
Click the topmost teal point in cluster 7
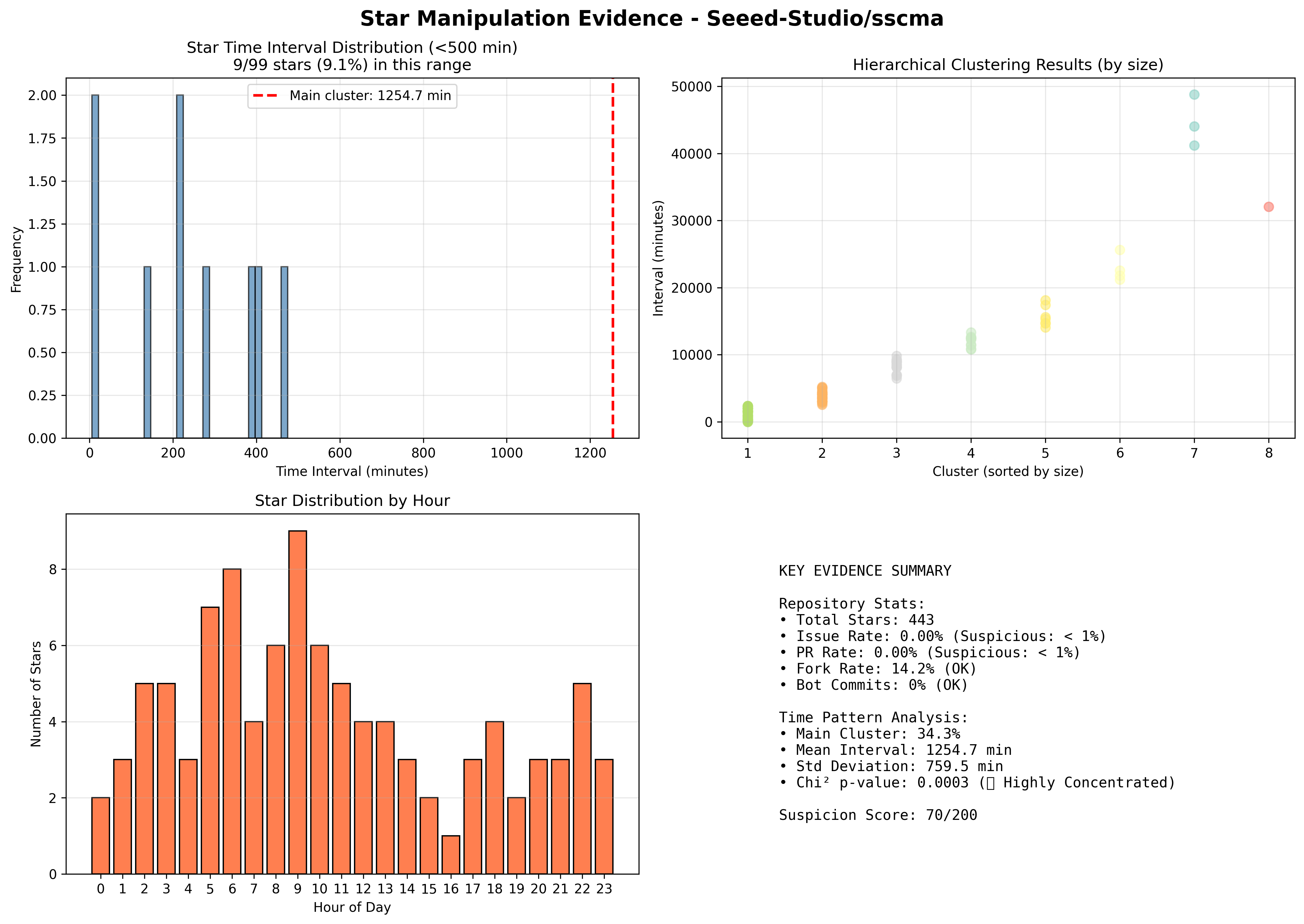[x=1194, y=94]
